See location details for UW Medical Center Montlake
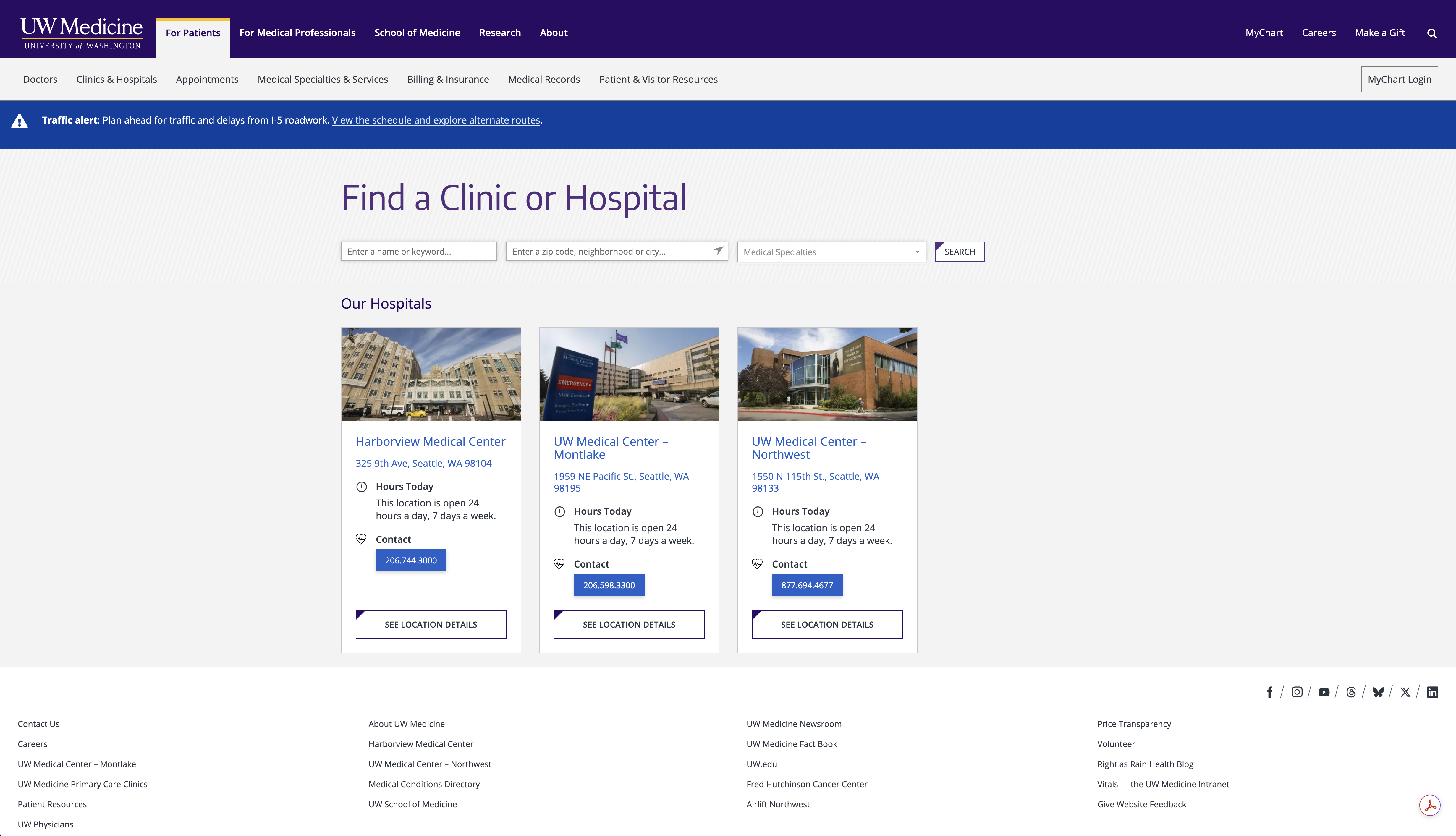The height and width of the screenshot is (836, 1456). coord(629,624)
